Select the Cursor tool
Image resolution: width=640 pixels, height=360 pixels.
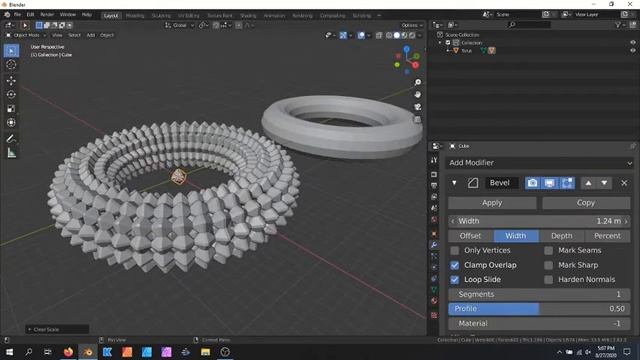(11, 64)
